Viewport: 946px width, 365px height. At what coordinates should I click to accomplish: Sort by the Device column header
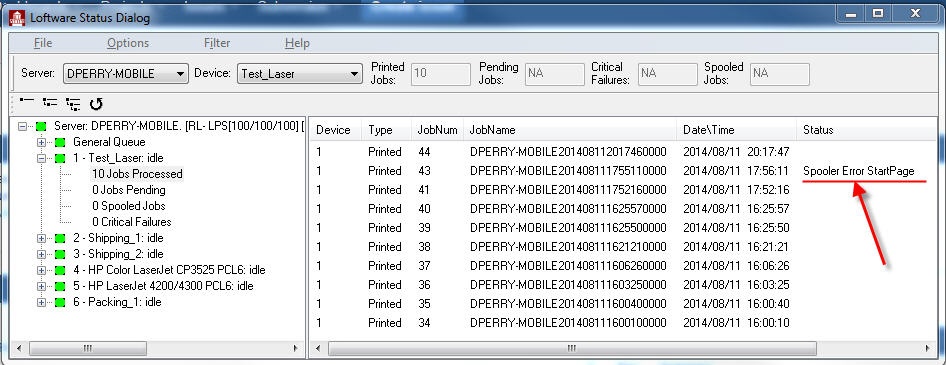(x=336, y=130)
